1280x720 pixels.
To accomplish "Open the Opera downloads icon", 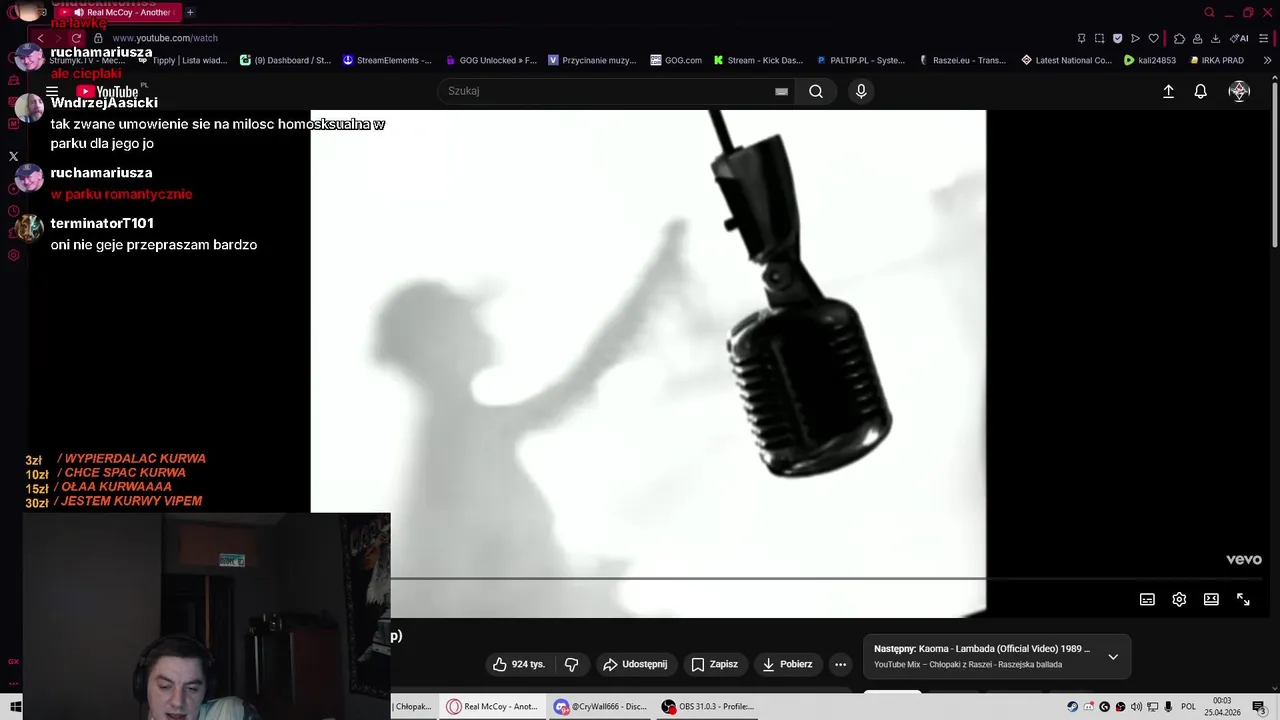I will [x=1215, y=38].
